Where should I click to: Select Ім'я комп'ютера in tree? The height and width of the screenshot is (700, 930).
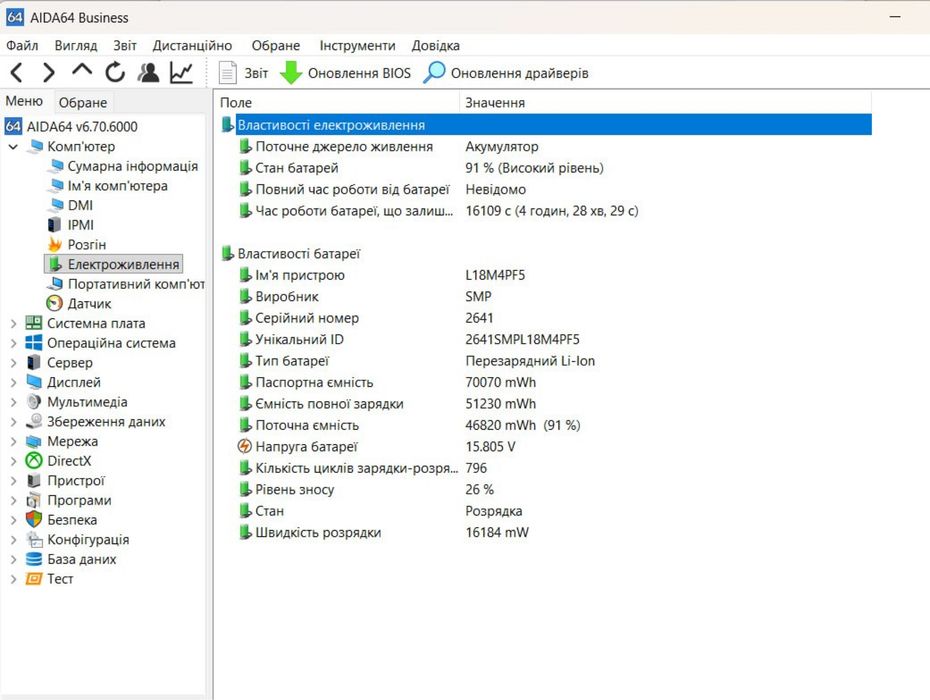[117, 186]
